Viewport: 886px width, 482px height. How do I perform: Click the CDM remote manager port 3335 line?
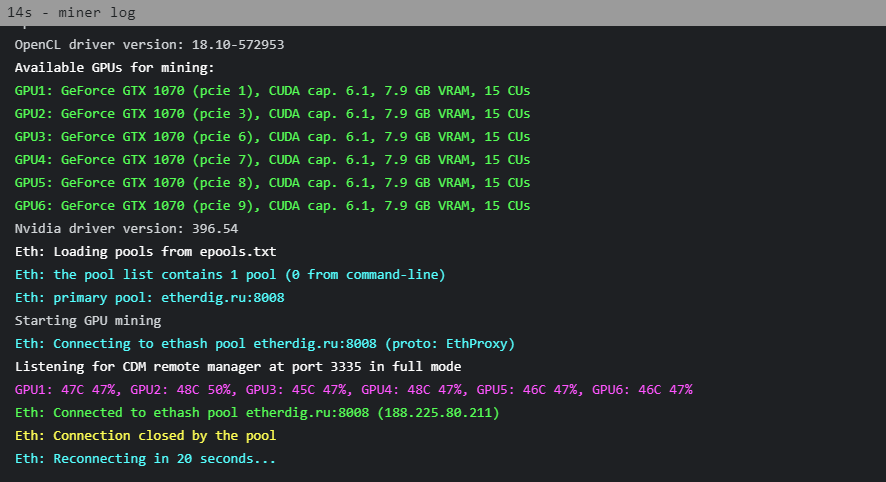[238, 367]
